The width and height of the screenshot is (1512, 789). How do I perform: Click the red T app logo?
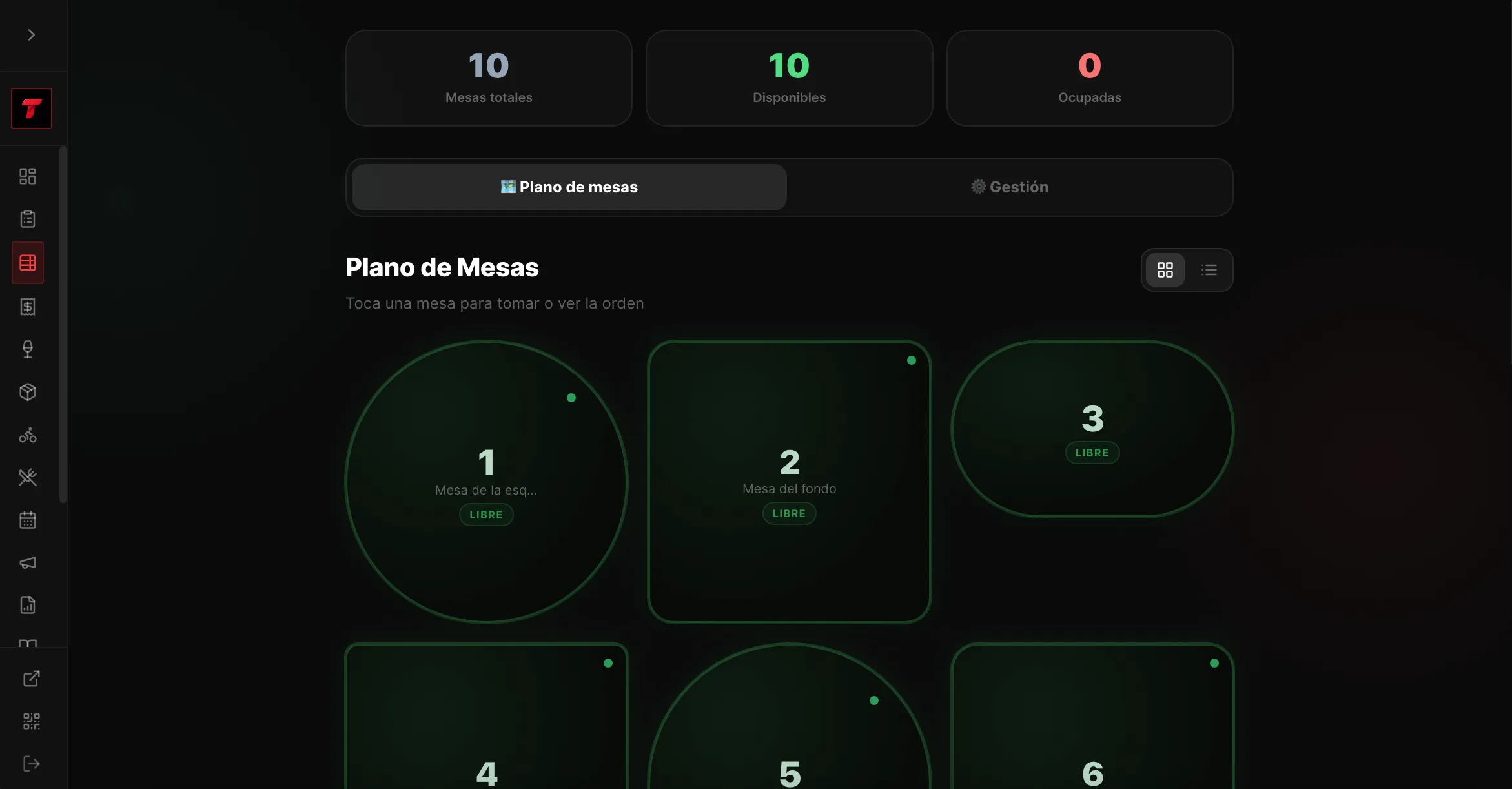point(32,108)
